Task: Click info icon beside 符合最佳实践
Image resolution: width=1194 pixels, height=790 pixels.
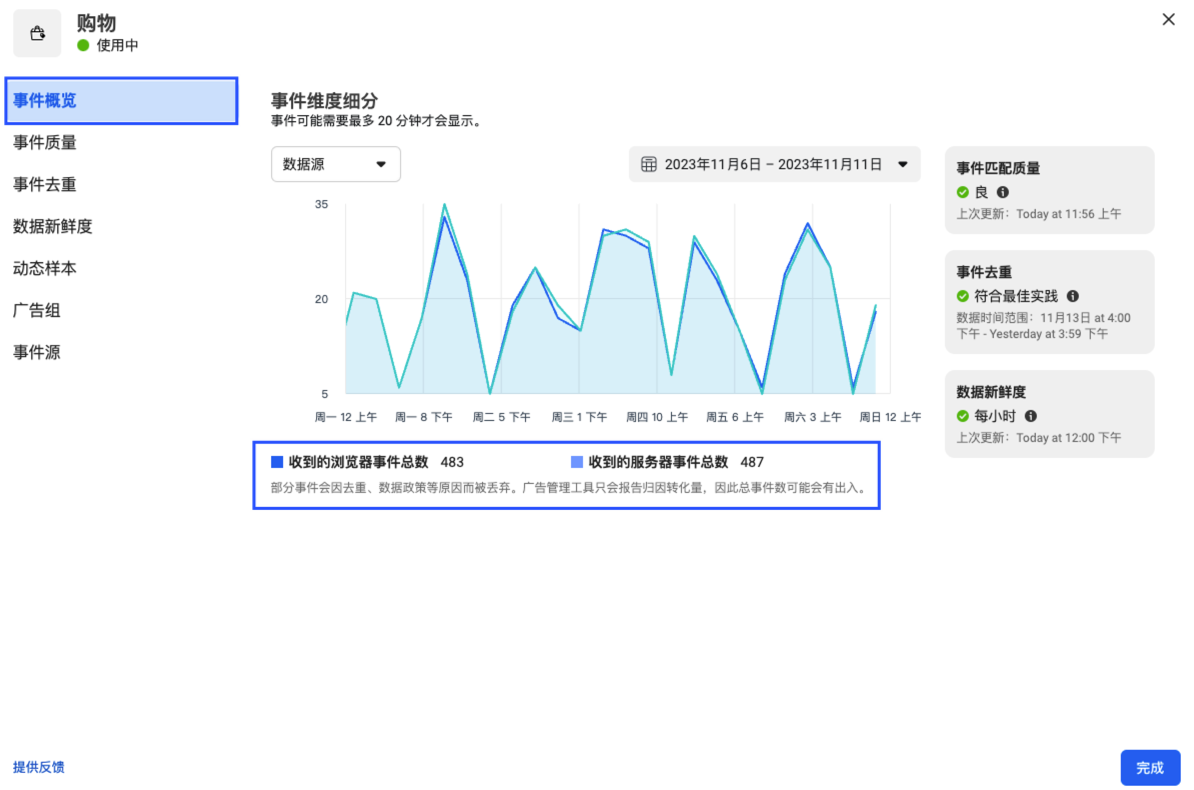Action: pos(1072,296)
